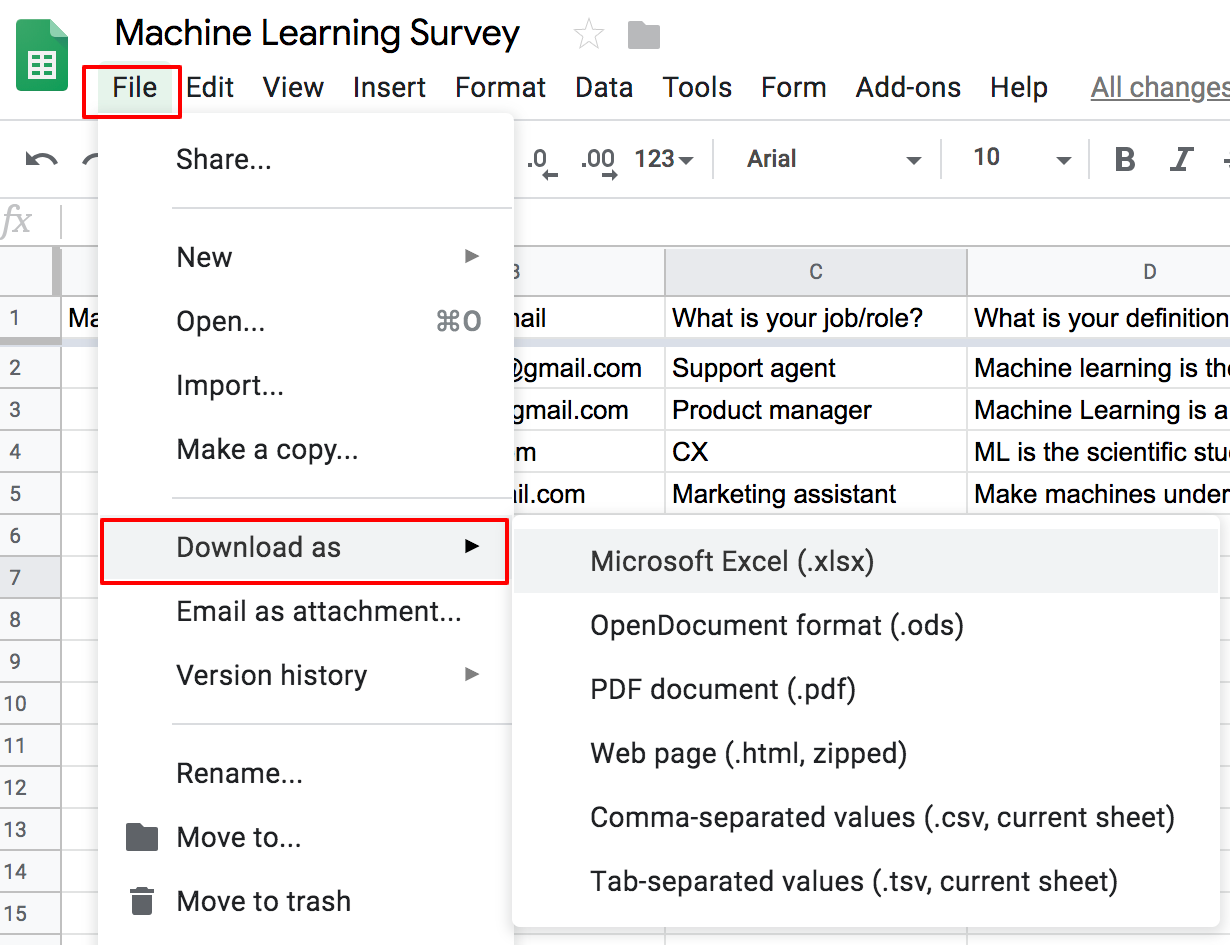Click the increase decimal places icon
This screenshot has height=945, width=1230.
point(600,161)
